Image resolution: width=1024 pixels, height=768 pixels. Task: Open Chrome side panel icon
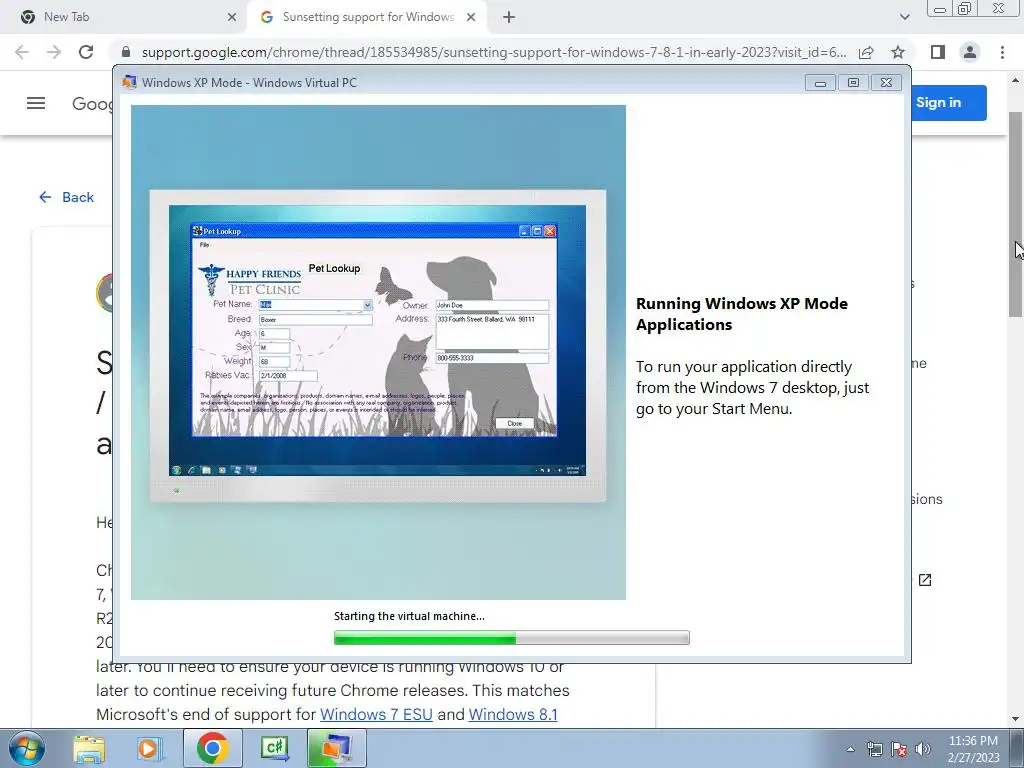[938, 52]
